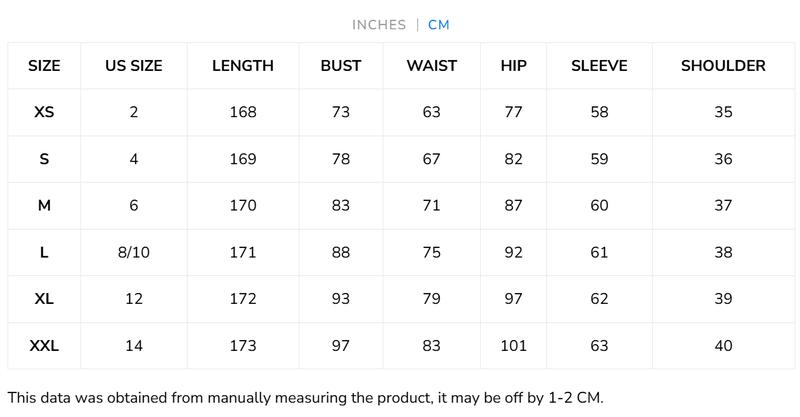This screenshot has height=417, width=800.
Task: Select the S size row label
Action: [44, 159]
